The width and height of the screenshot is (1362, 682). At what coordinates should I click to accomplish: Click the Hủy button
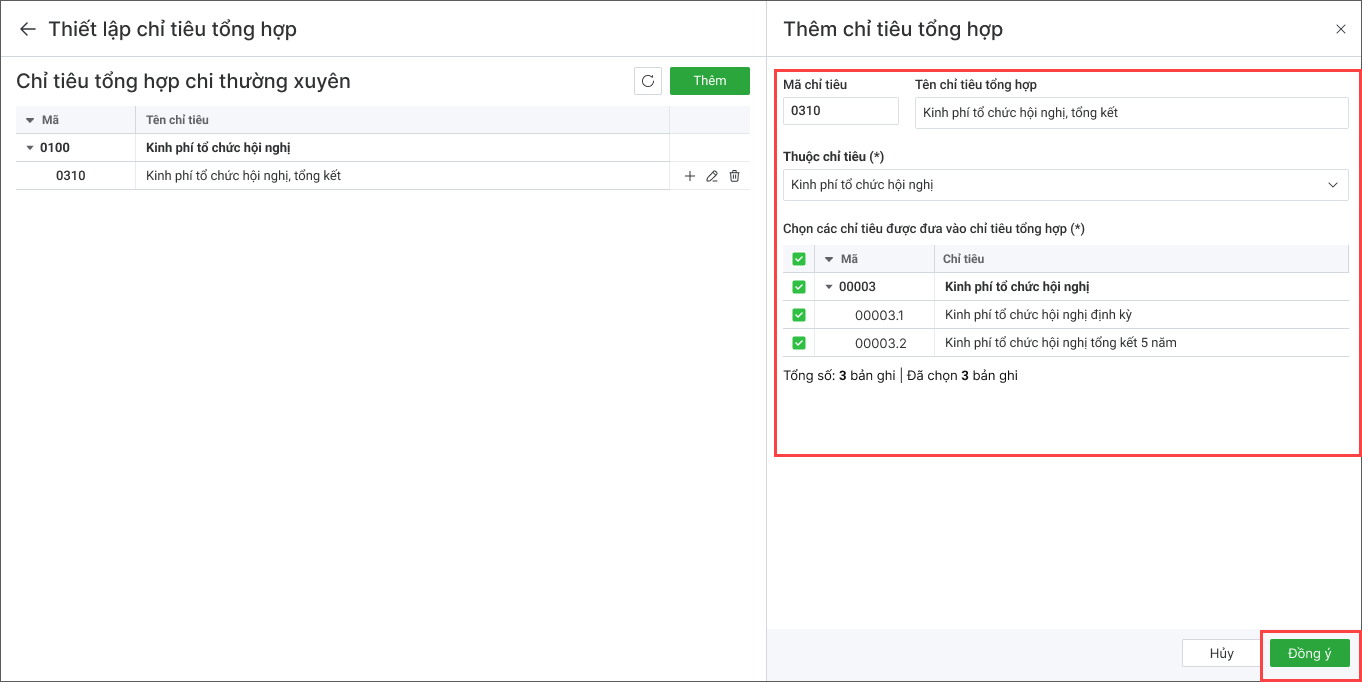point(1221,653)
